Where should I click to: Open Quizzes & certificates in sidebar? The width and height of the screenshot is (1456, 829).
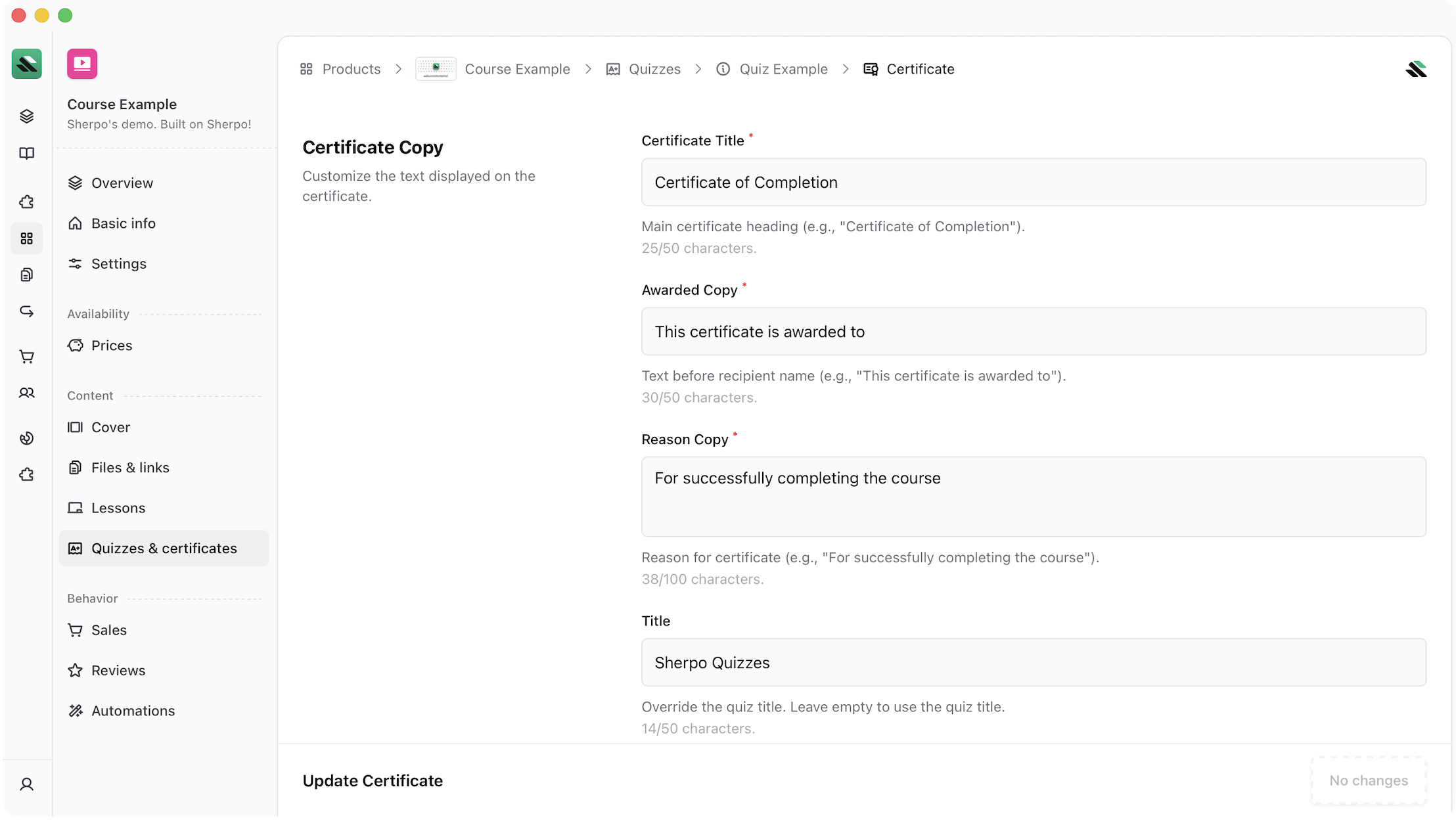tap(164, 548)
